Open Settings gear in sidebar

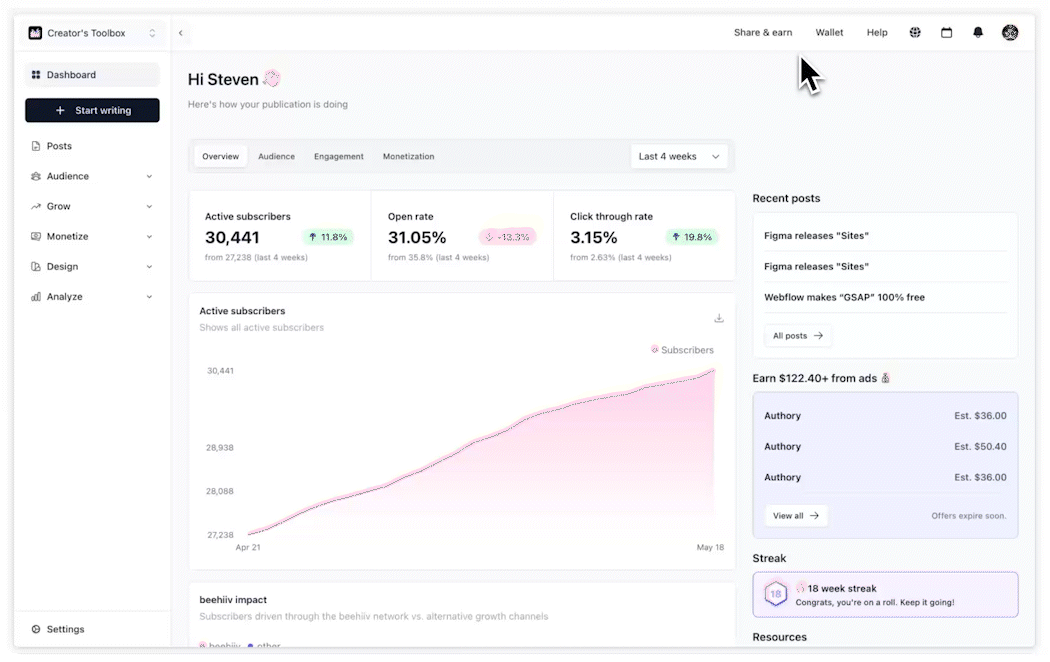58,629
